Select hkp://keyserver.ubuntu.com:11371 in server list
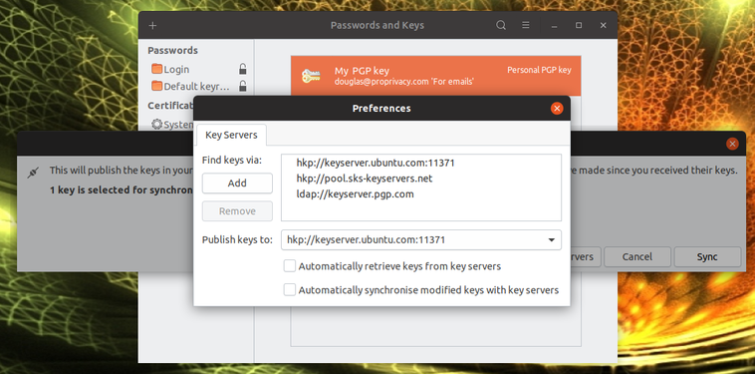This screenshot has width=755, height=374. (x=376, y=163)
